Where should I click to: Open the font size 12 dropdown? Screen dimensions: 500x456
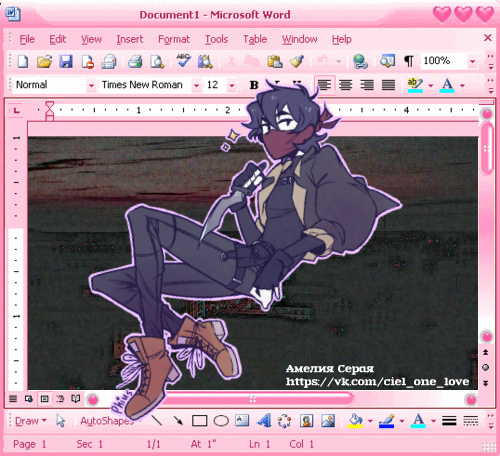pyautogui.click(x=232, y=86)
